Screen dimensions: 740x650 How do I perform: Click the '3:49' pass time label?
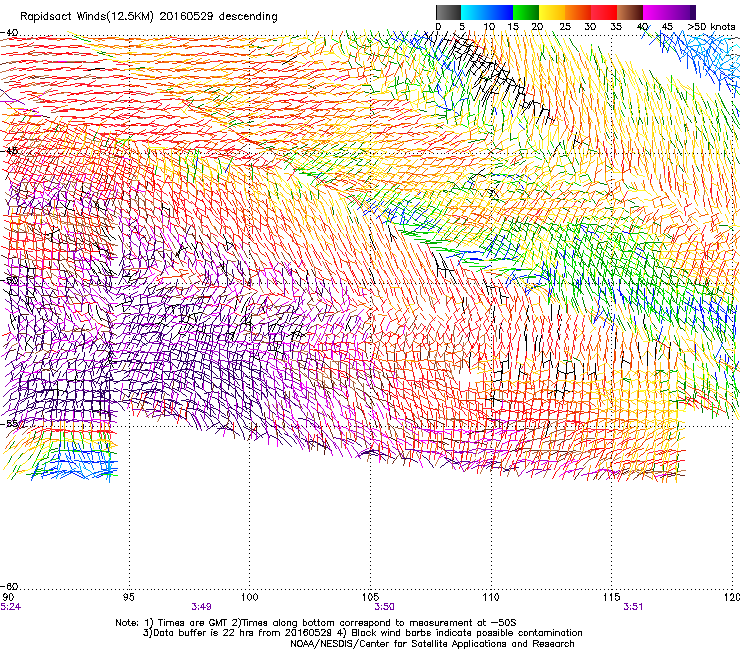(202, 607)
